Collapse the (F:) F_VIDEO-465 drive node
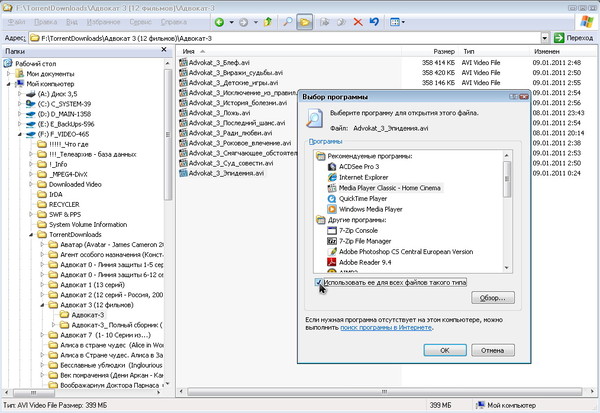Image resolution: width=600 pixels, height=413 pixels. tap(20, 134)
